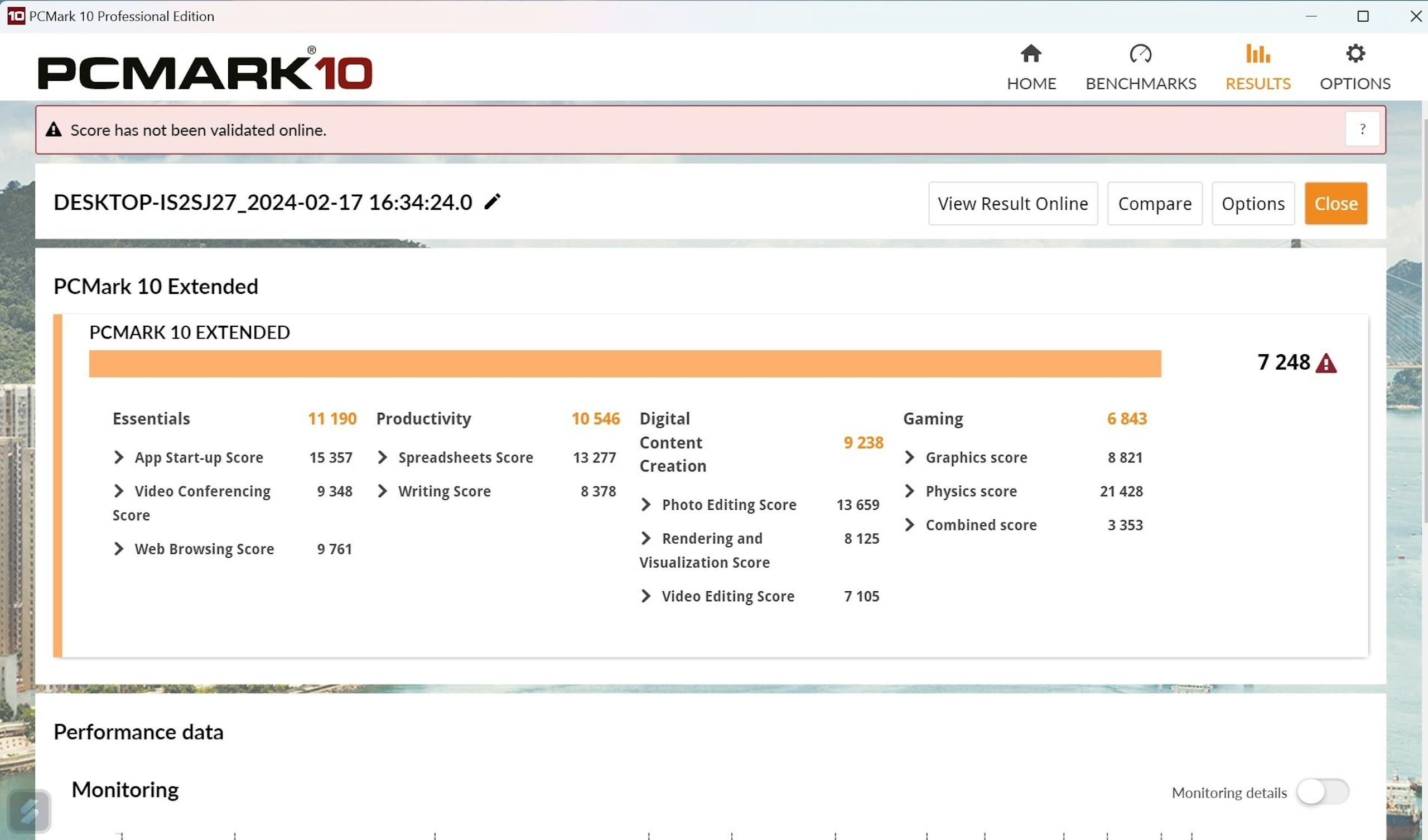This screenshot has width=1428, height=840.
Task: Expand the Web Browsing Score row
Action: click(x=118, y=549)
